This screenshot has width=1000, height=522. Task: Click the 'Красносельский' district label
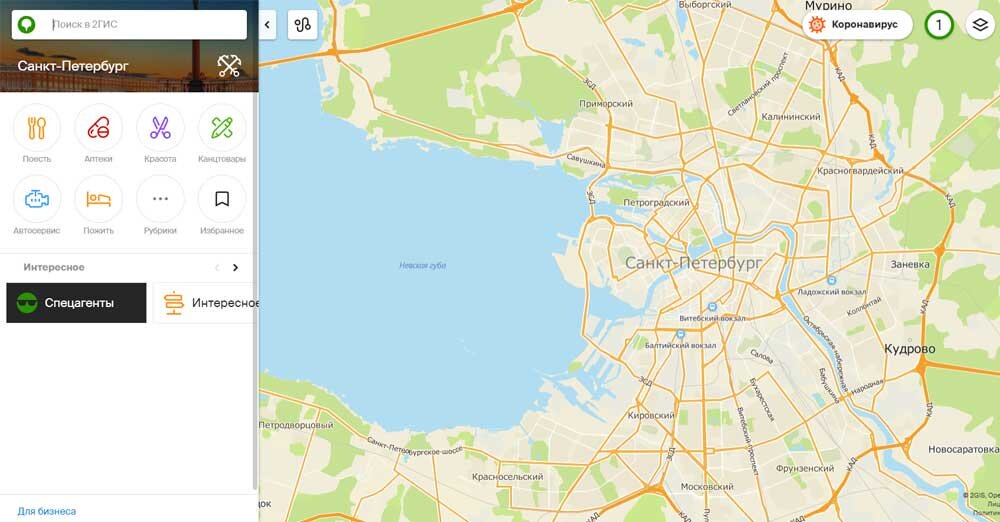click(508, 477)
